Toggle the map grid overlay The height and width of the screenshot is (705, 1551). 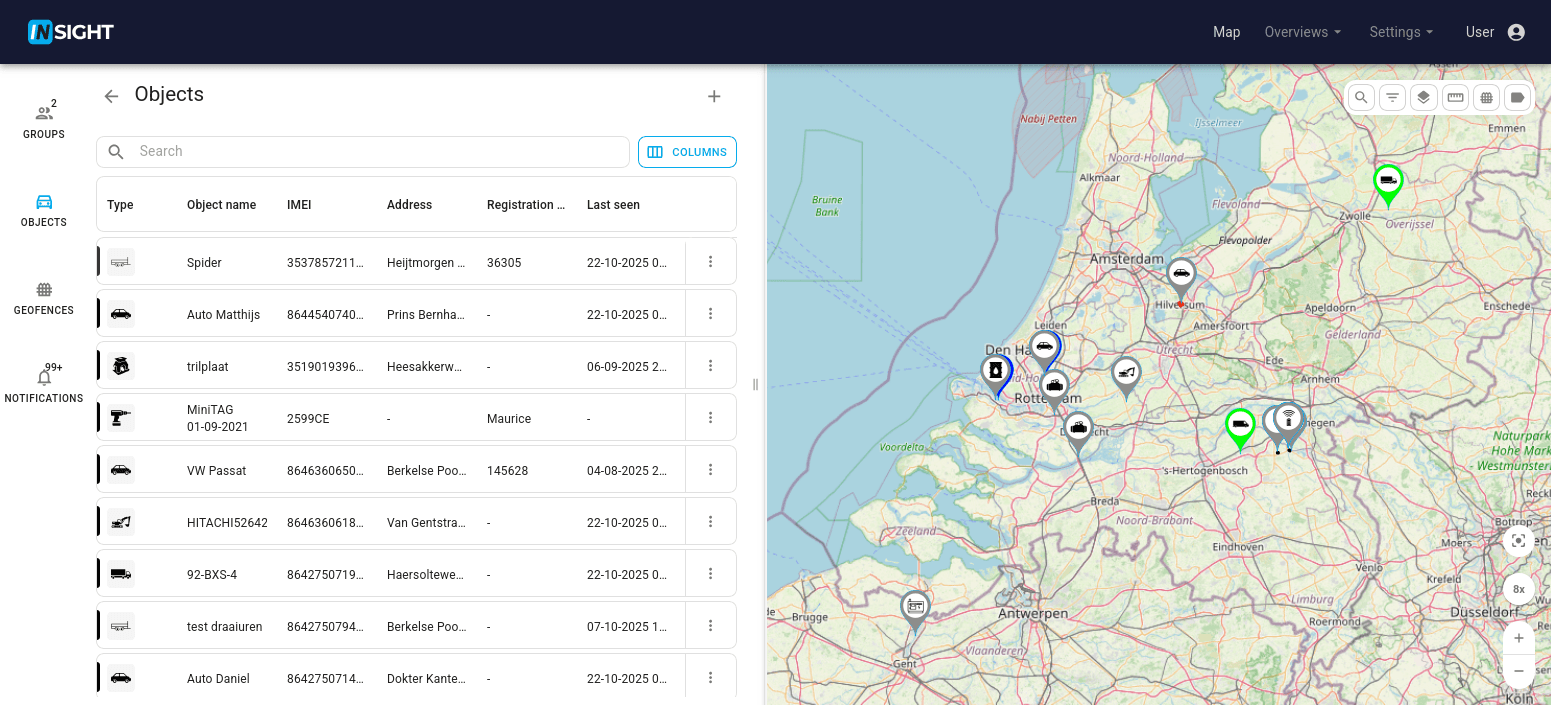1486,97
